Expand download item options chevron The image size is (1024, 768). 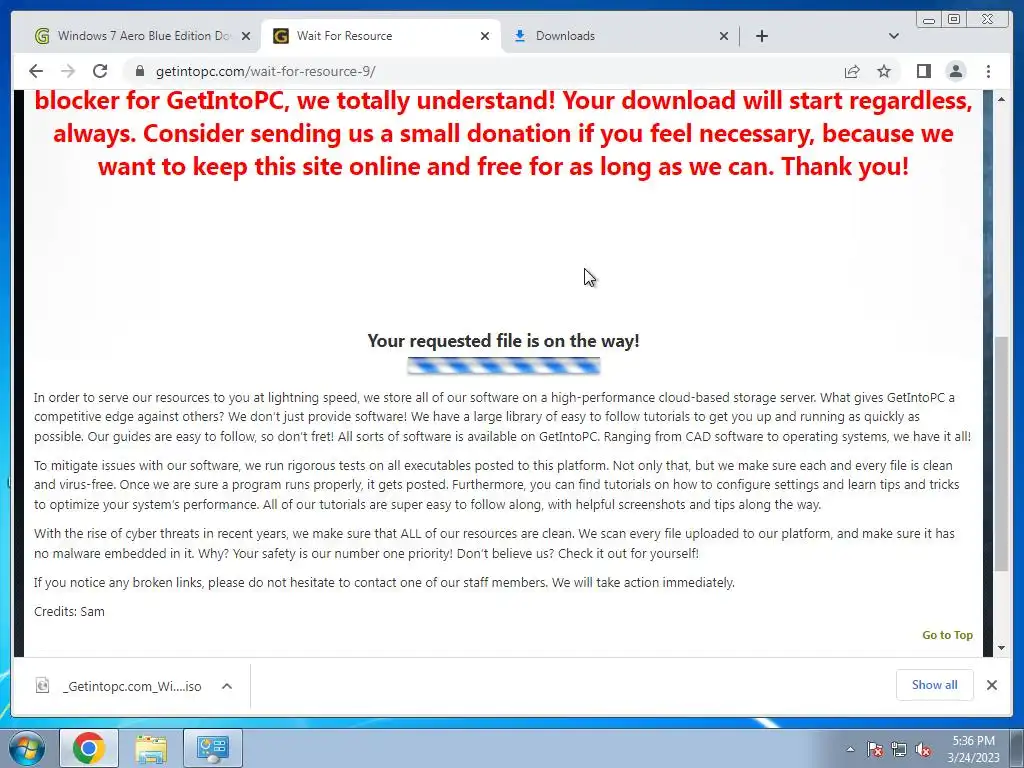point(227,686)
